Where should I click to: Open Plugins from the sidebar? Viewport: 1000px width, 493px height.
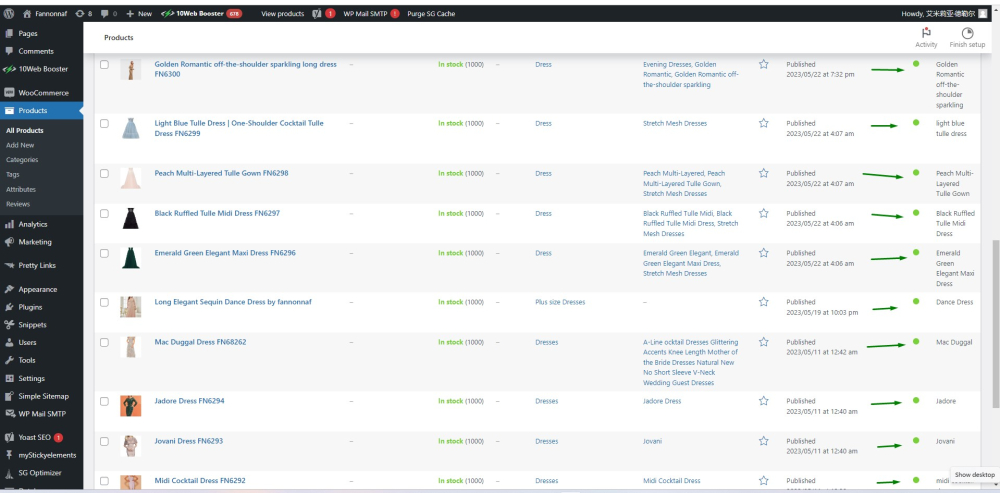(x=30, y=307)
